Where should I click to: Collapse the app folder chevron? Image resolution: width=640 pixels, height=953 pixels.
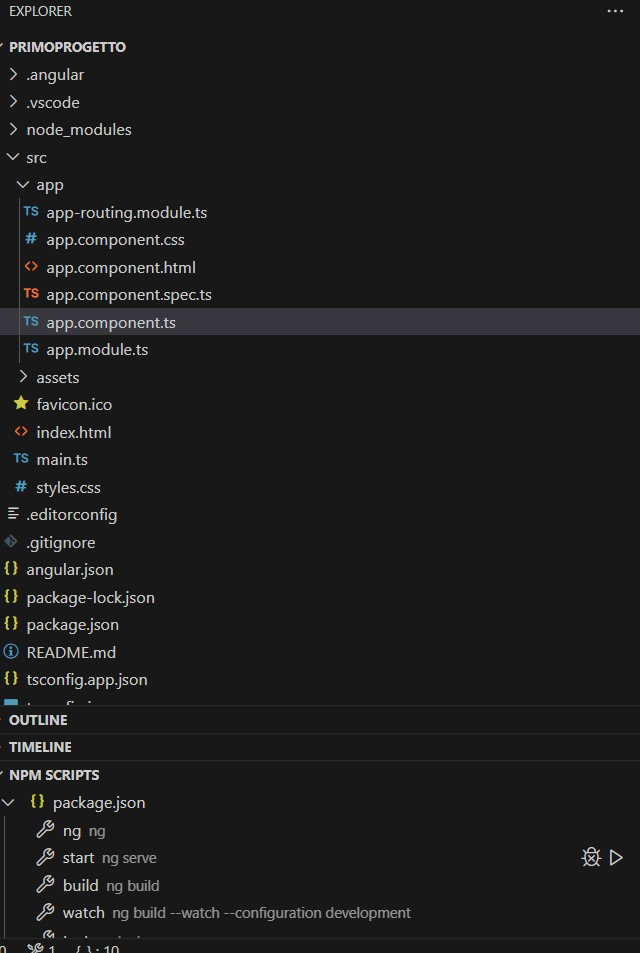23,185
